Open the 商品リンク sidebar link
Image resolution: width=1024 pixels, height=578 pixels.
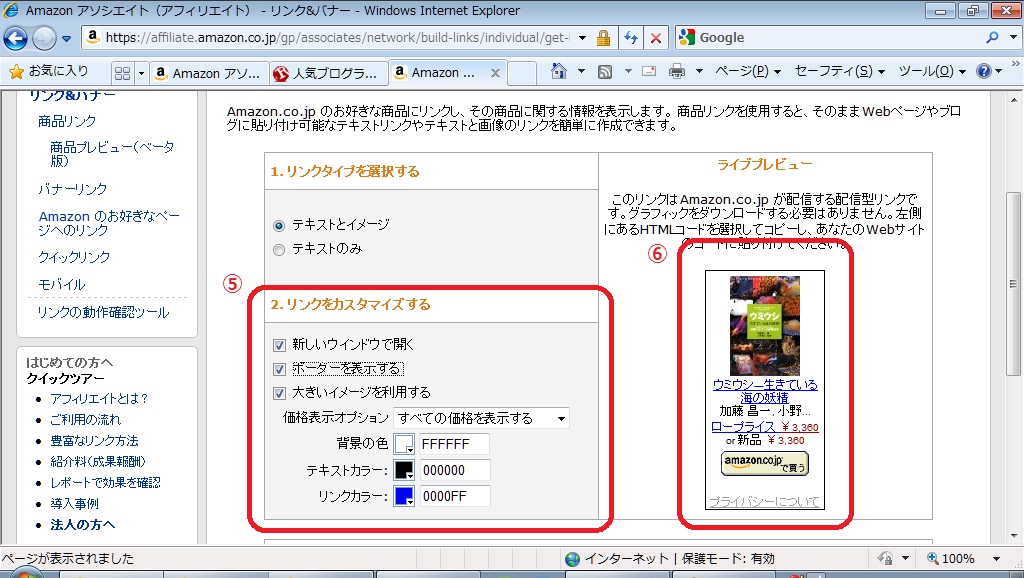(x=67, y=121)
